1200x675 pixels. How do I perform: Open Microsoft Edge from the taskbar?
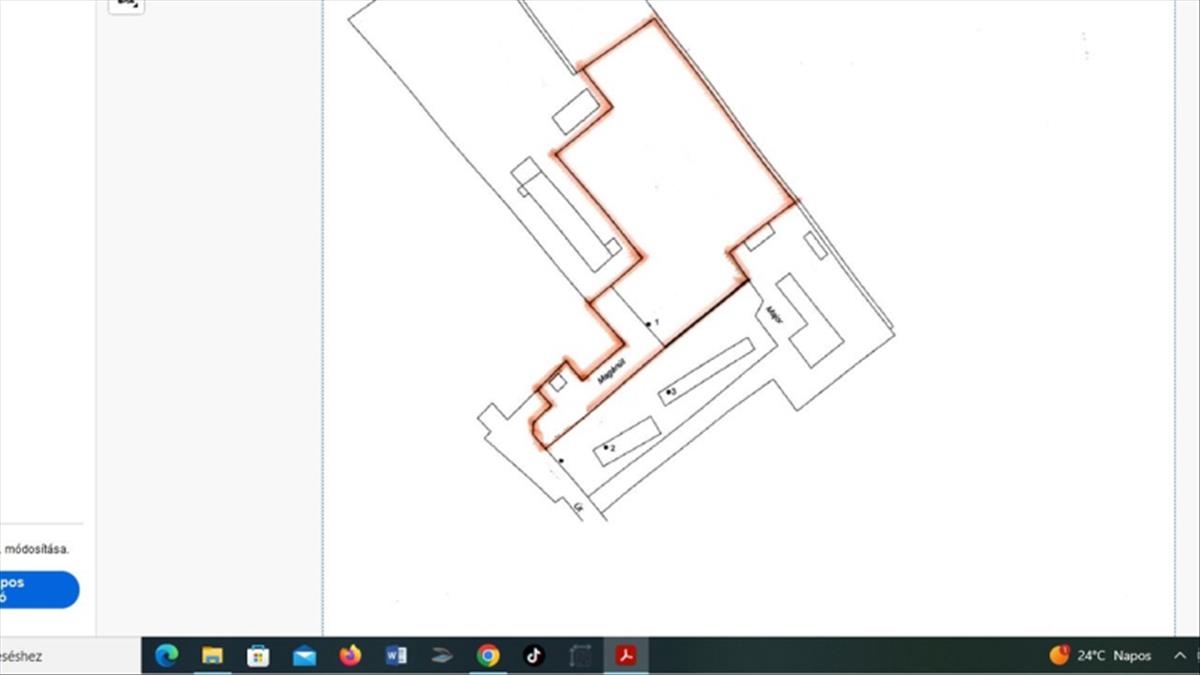coord(166,656)
